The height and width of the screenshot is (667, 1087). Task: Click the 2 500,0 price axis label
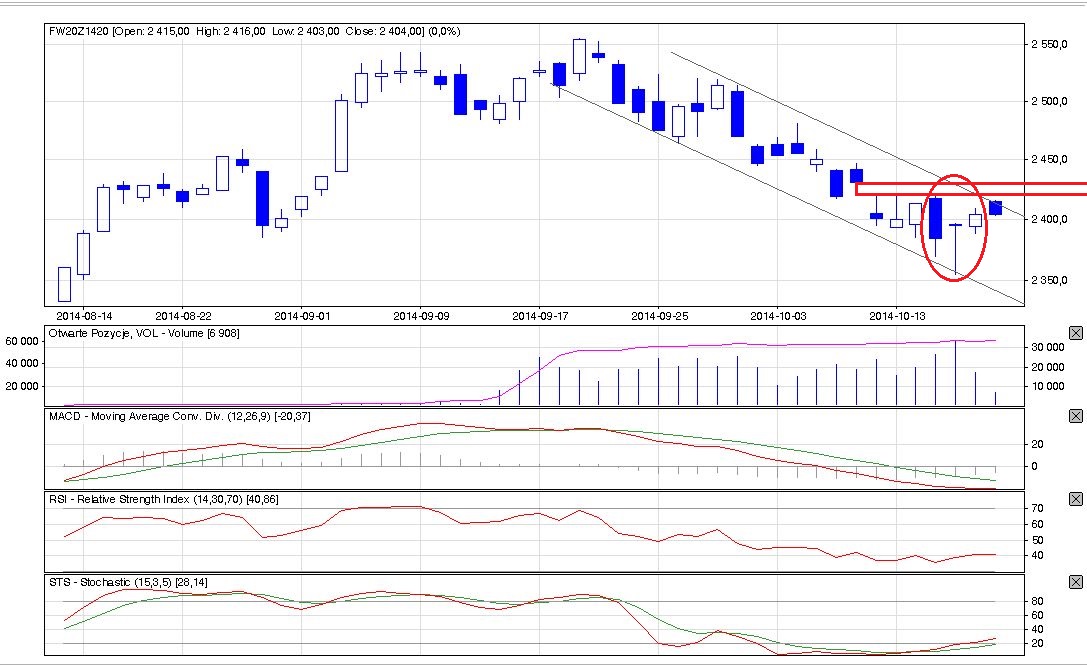(x=1049, y=101)
